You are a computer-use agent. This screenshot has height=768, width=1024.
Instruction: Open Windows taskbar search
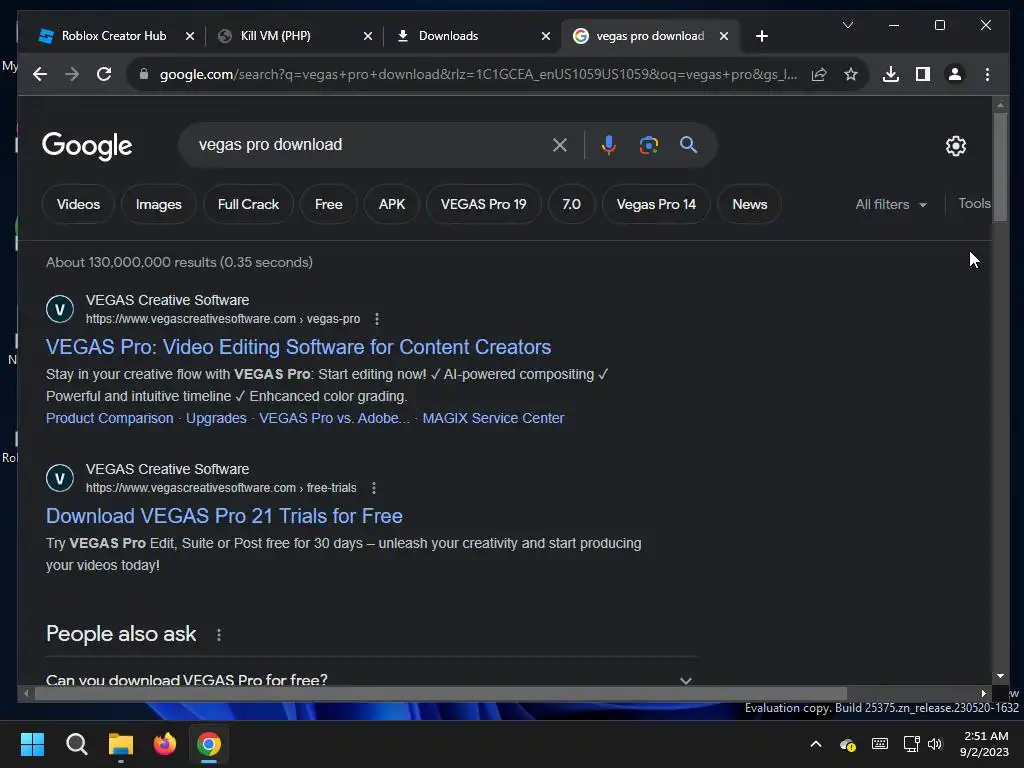[x=76, y=744]
